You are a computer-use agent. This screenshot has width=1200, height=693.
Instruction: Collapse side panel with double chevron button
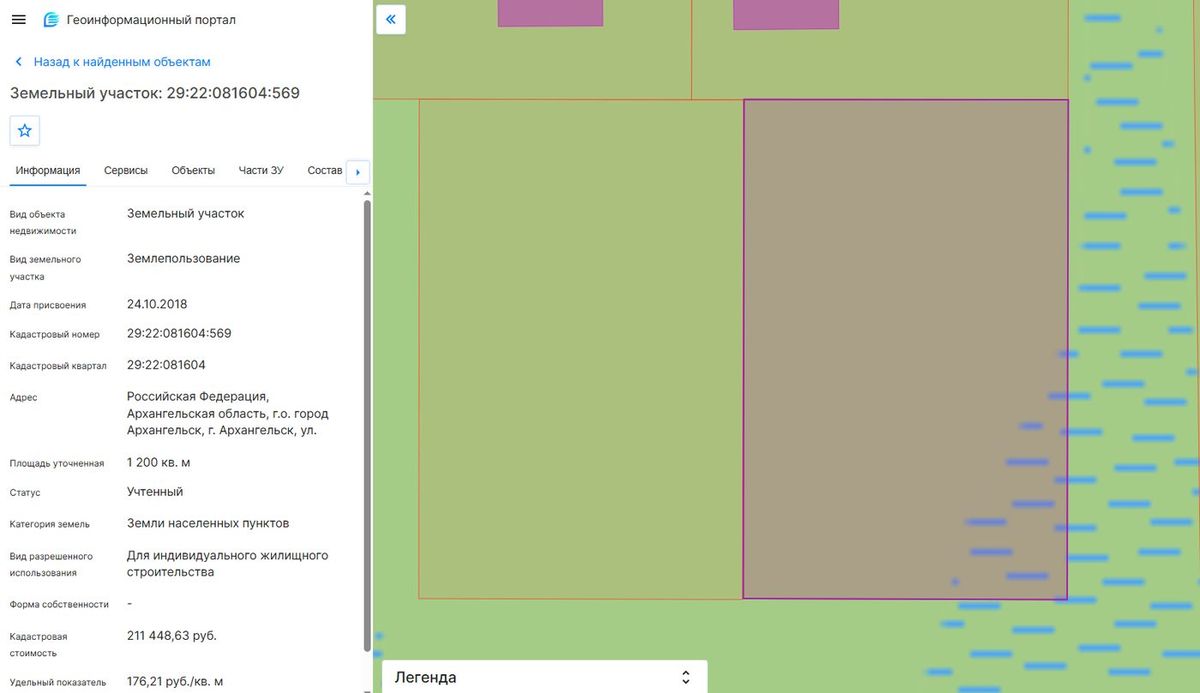[391, 19]
